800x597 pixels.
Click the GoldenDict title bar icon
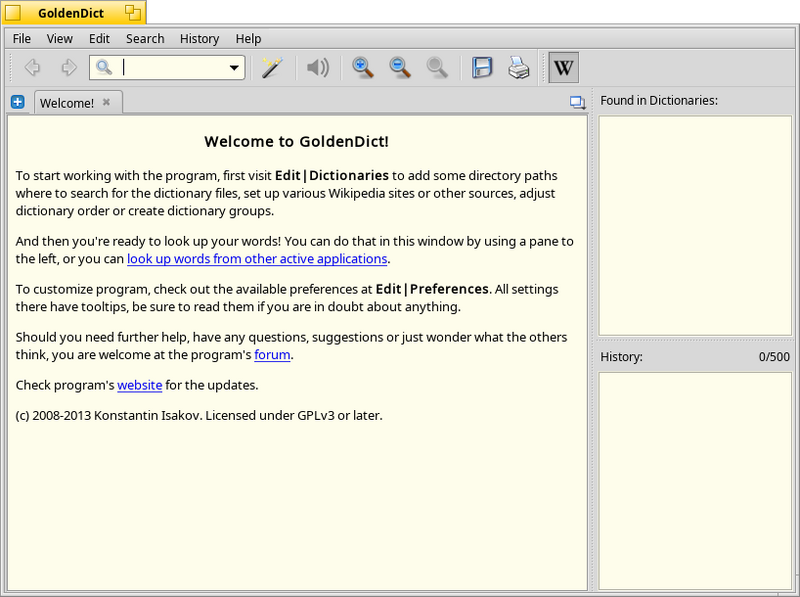pos(13,13)
